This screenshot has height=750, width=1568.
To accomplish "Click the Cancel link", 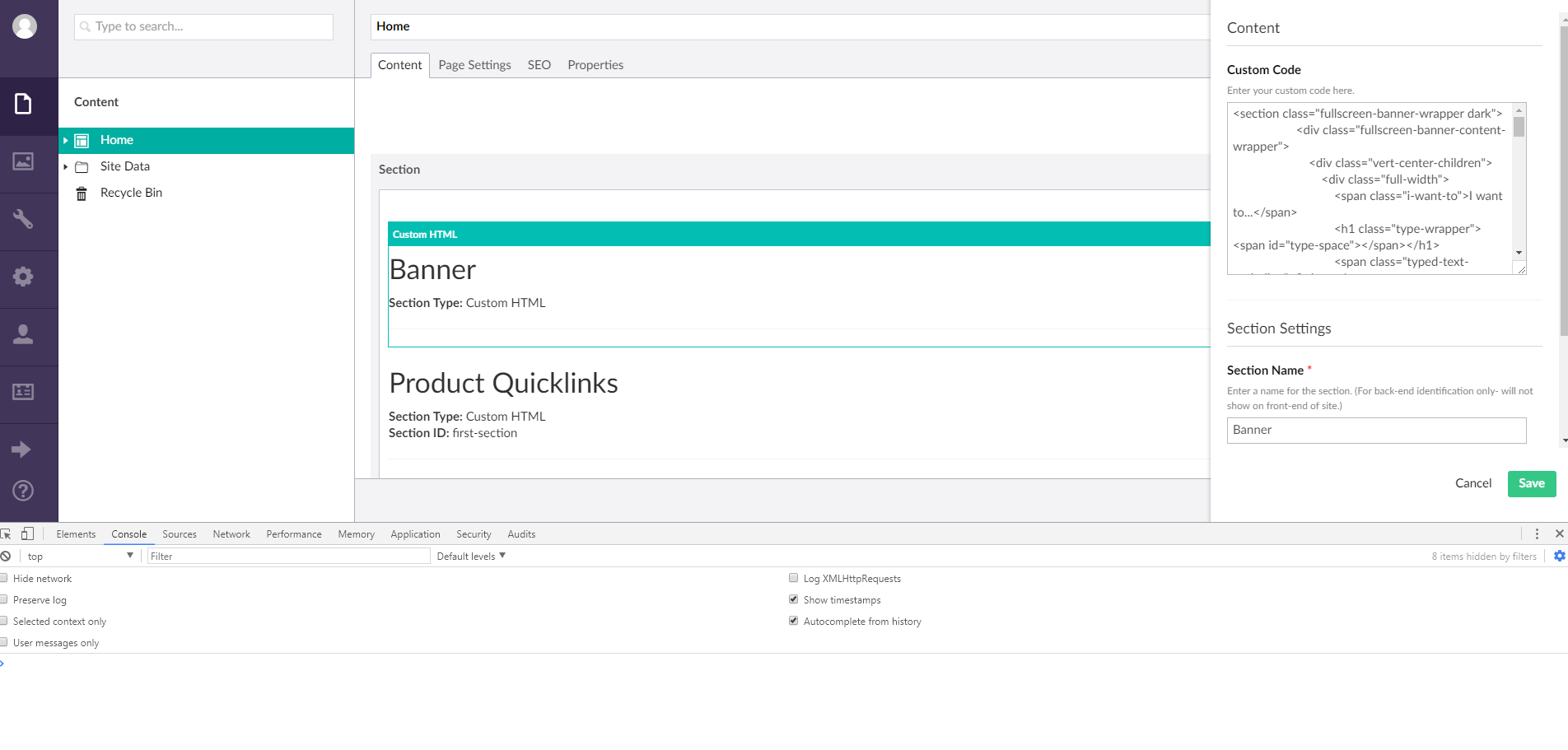I will click(1473, 483).
